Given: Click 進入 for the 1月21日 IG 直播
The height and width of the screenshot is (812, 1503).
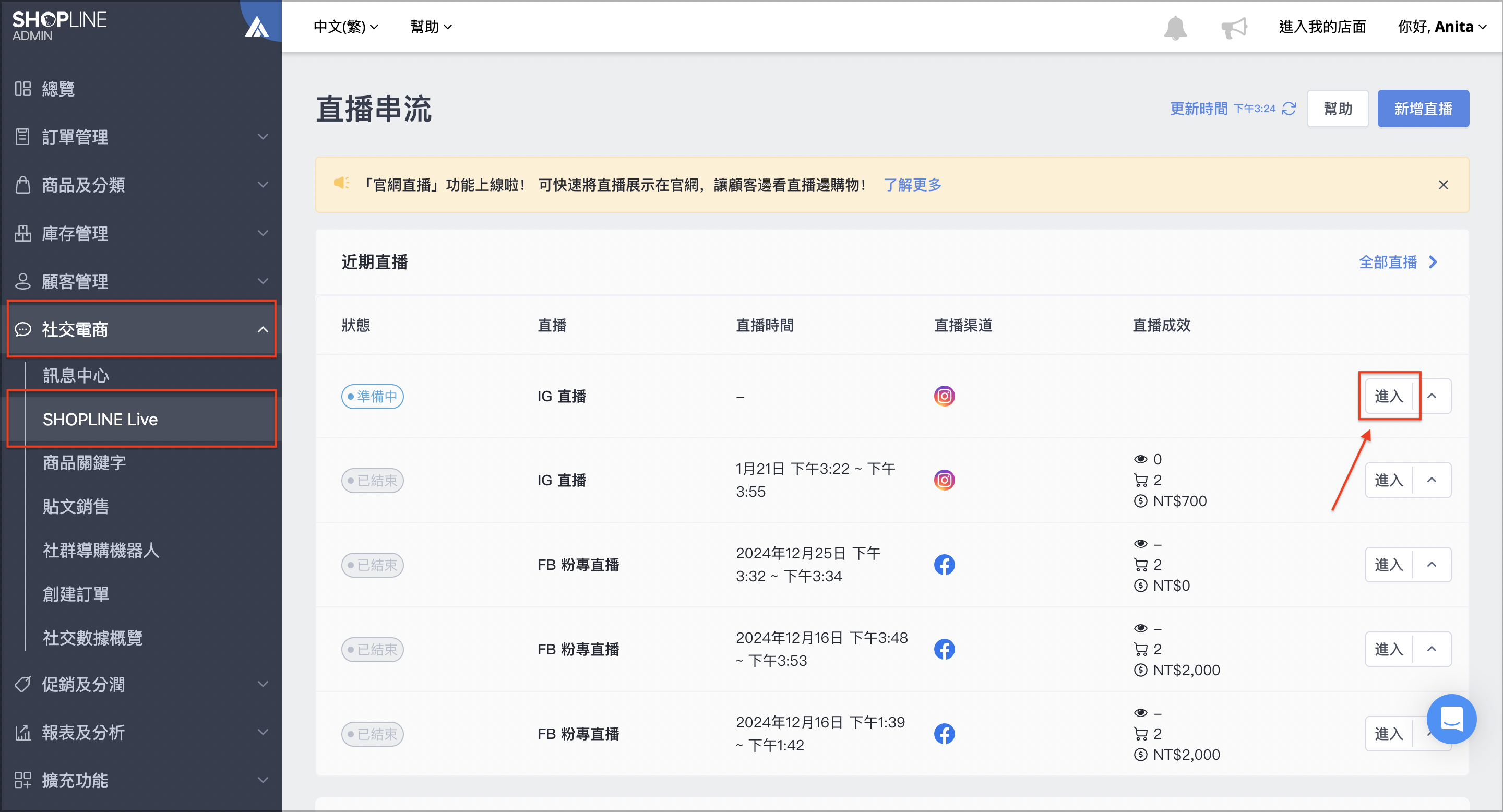Looking at the screenshot, I should (x=1389, y=480).
